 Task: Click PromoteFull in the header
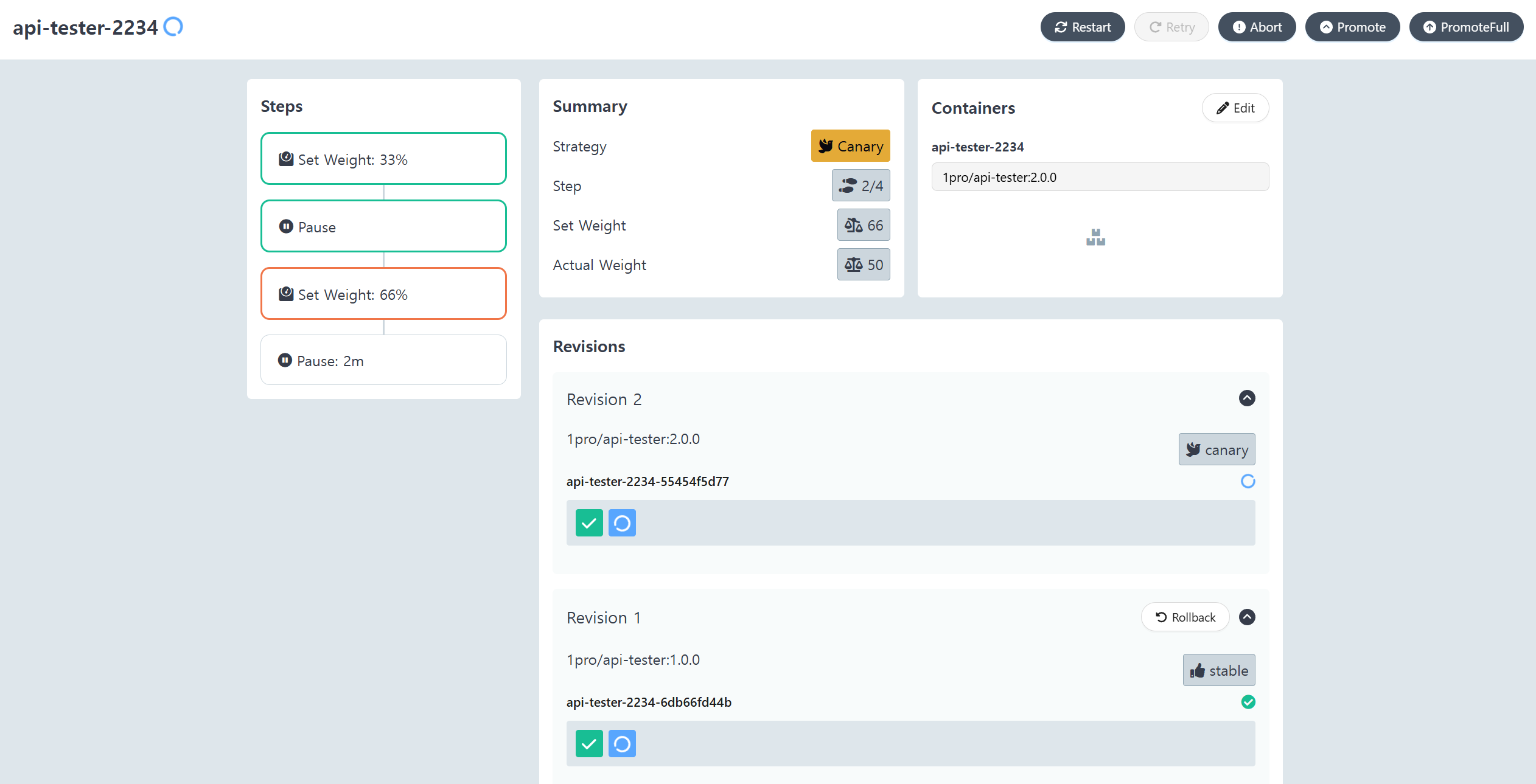pyautogui.click(x=1465, y=27)
